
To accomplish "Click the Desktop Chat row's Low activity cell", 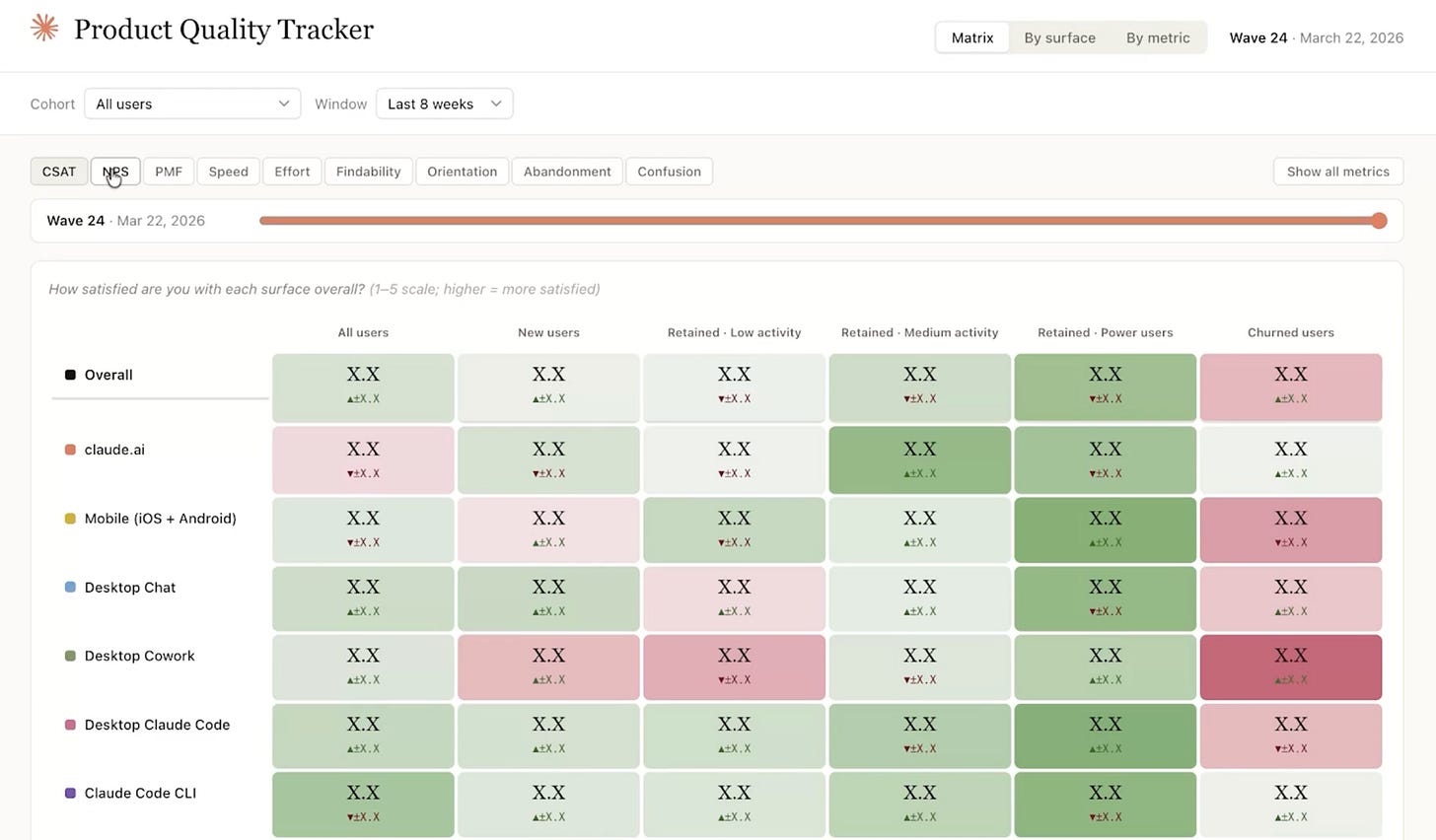I will [734, 598].
